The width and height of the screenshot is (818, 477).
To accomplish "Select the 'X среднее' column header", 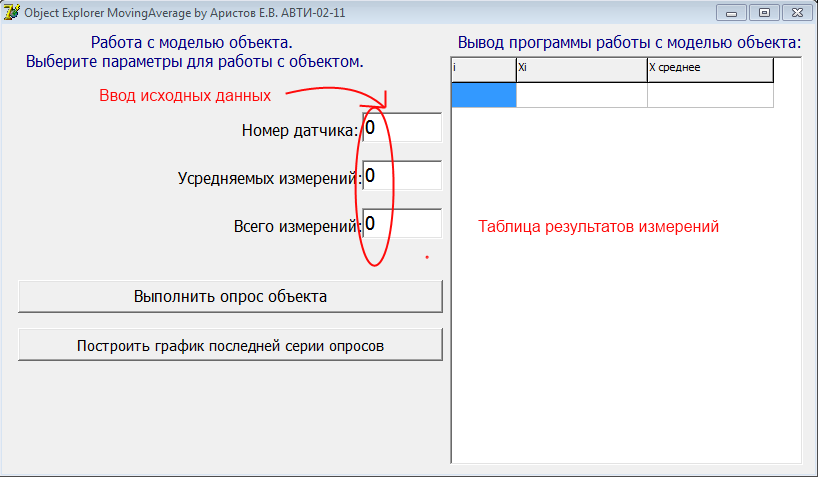I will (711, 69).
